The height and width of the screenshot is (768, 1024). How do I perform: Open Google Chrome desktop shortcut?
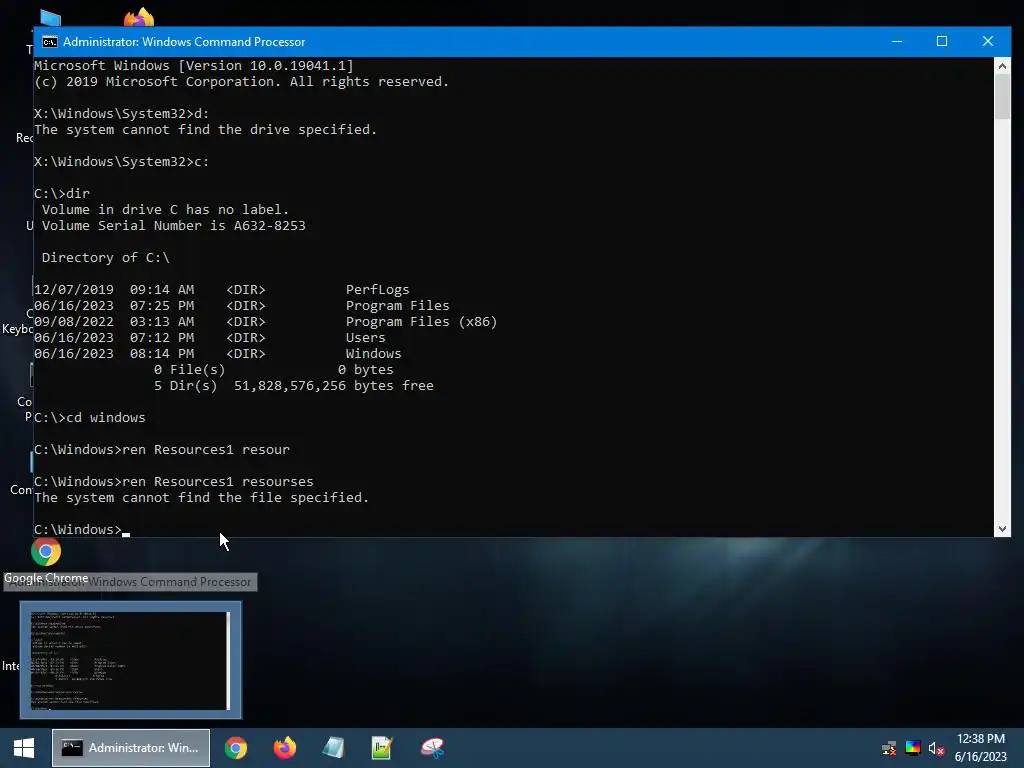(46, 560)
